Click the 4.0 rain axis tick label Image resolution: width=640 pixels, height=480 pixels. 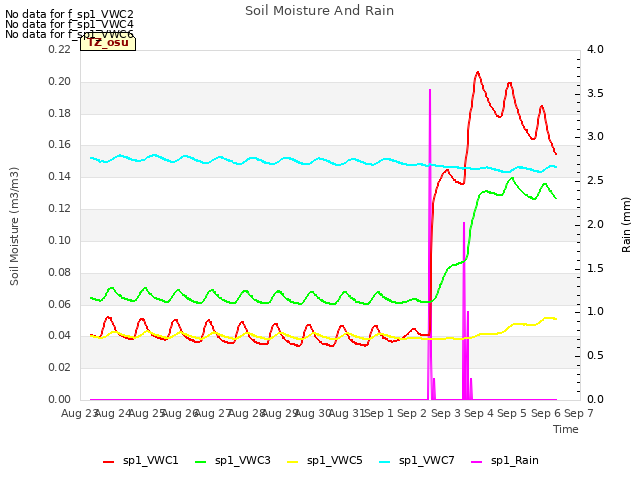point(595,50)
